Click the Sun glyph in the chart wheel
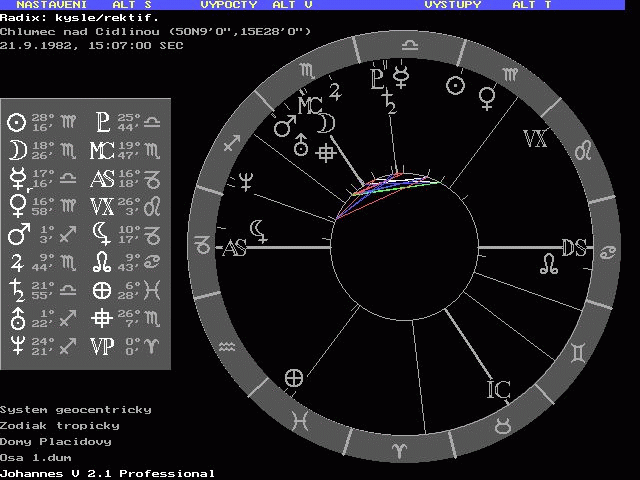Viewport: 640px width, 480px height. tap(455, 86)
